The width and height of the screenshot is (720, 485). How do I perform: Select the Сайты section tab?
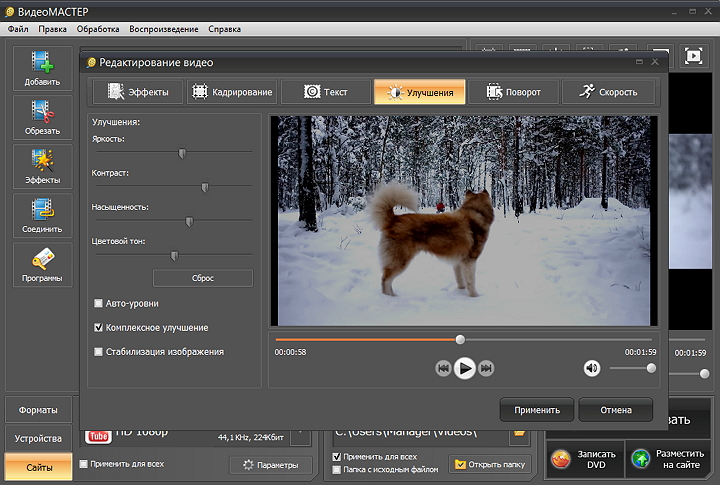pos(39,467)
